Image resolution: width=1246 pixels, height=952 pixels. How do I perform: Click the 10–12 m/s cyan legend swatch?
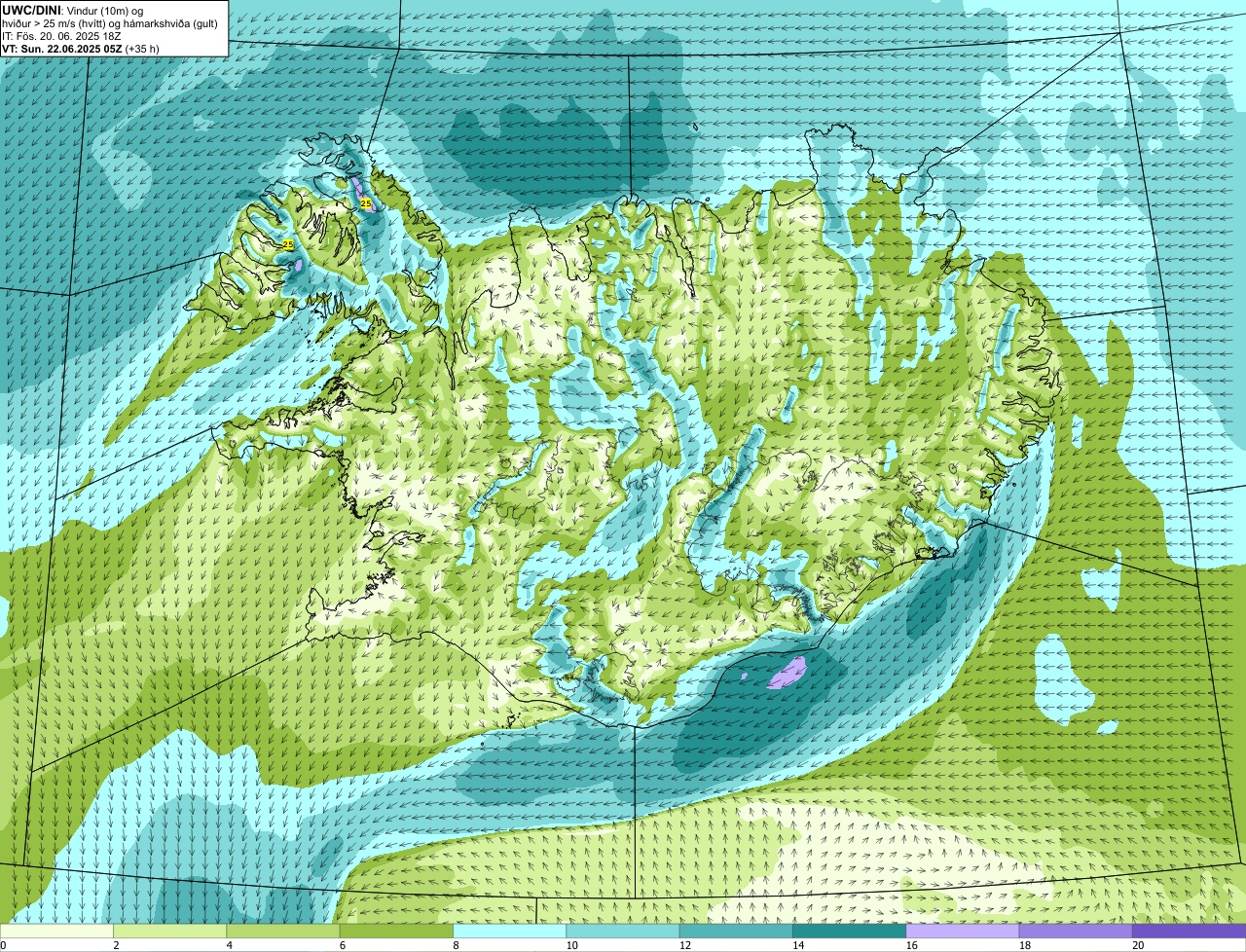point(623,931)
